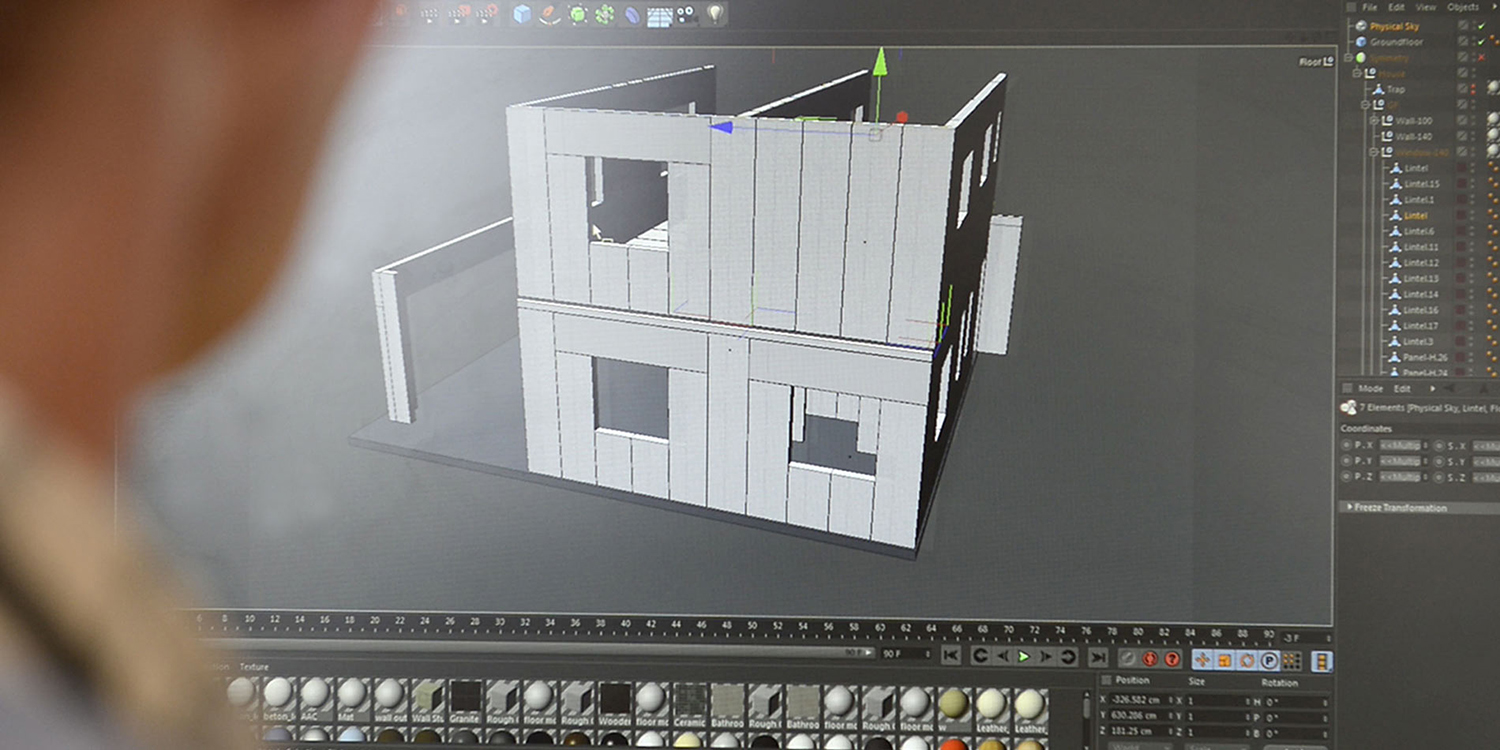Toggle Rotation keyframe recording icon
Viewport: 1500px width, 750px height.
coord(1247,660)
